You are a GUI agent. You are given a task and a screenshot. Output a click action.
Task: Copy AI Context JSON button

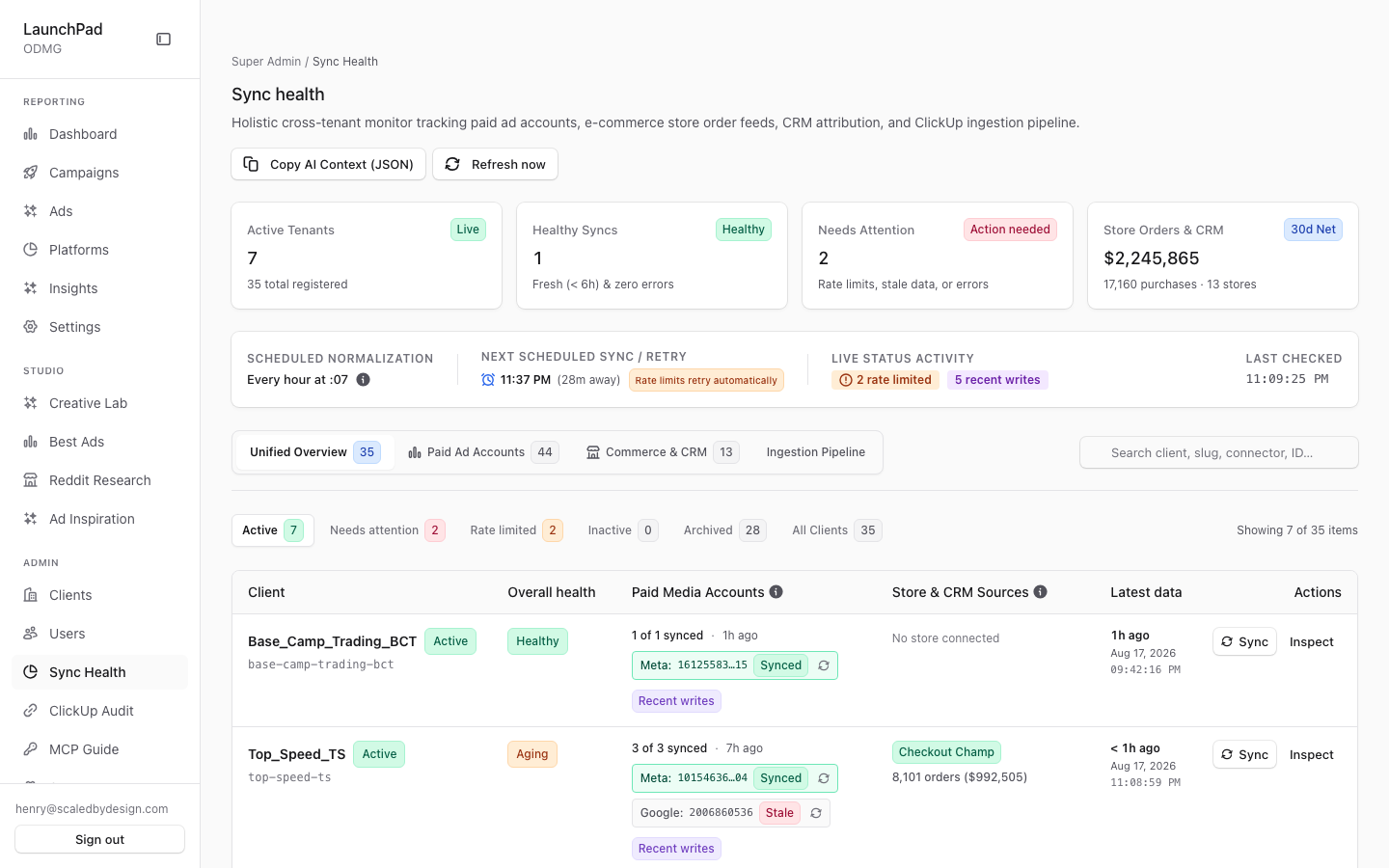[x=329, y=164]
